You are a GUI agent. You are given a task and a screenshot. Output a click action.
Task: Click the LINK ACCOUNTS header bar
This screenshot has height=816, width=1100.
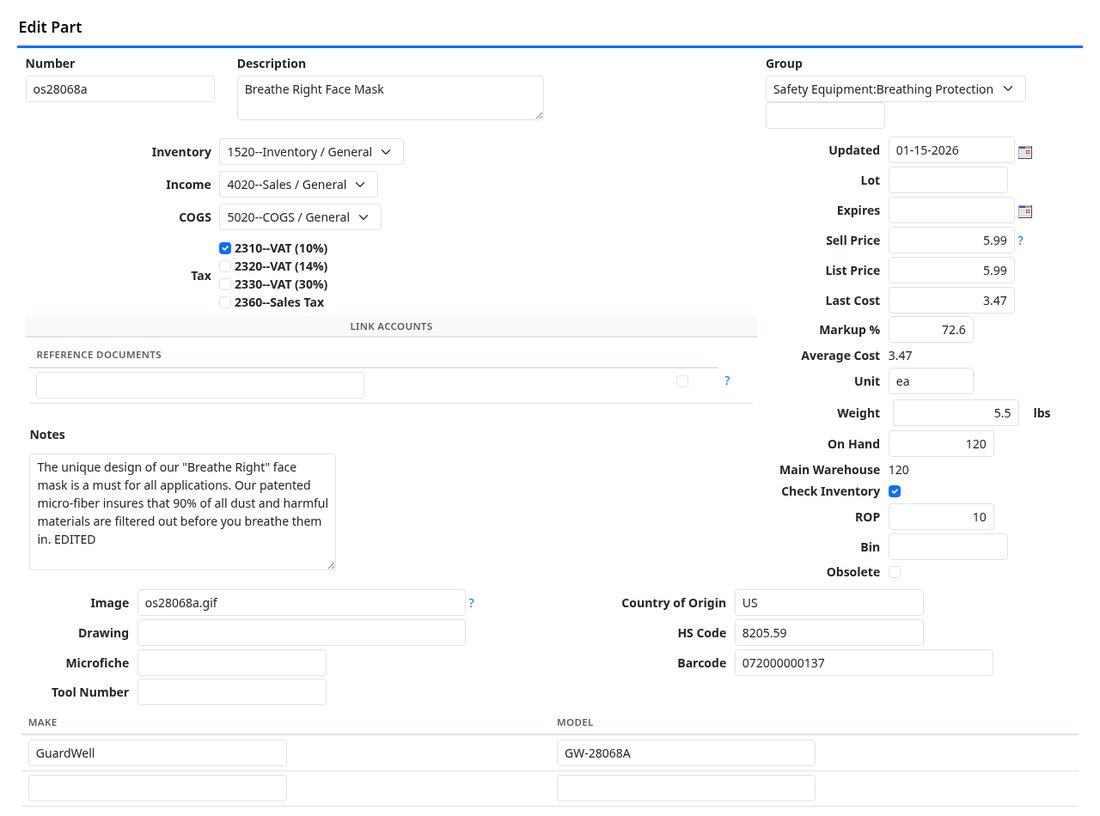pyautogui.click(x=391, y=326)
